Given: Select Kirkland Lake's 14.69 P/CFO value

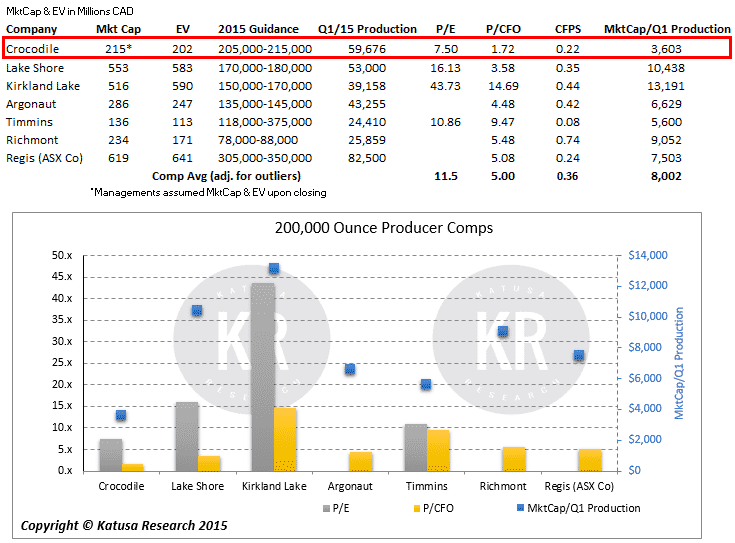Looking at the screenshot, I should pyautogui.click(x=503, y=86).
